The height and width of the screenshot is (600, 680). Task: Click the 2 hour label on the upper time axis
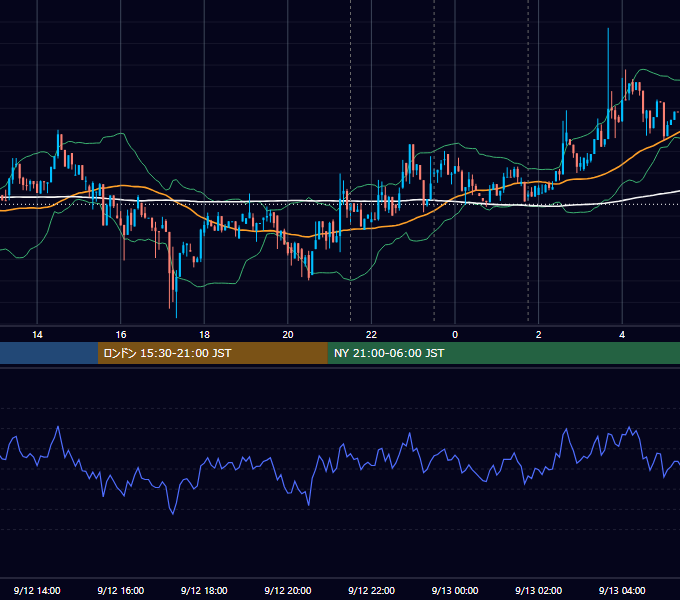click(x=539, y=335)
